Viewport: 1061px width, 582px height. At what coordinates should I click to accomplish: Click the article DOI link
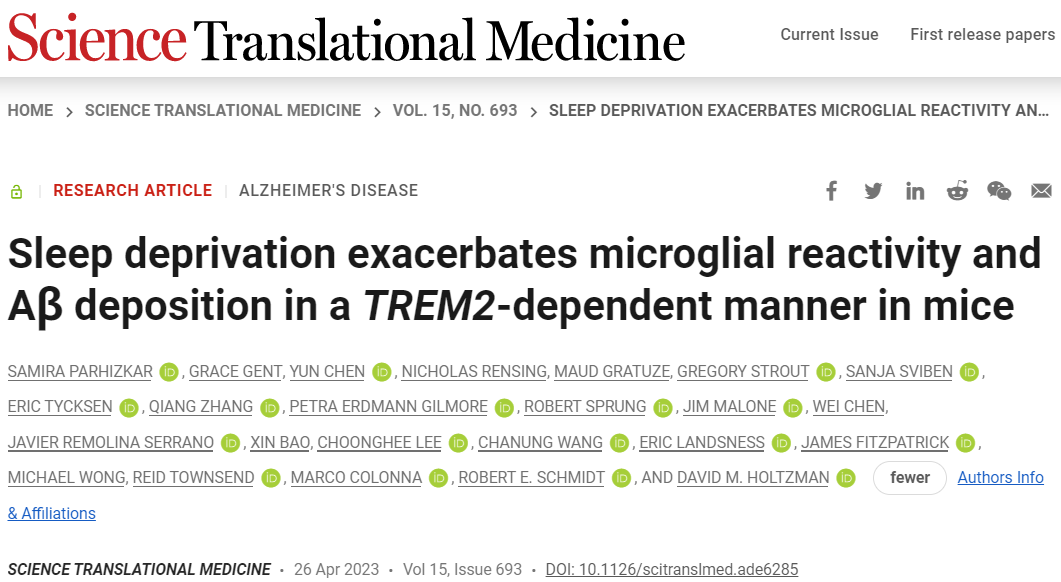[x=672, y=570]
